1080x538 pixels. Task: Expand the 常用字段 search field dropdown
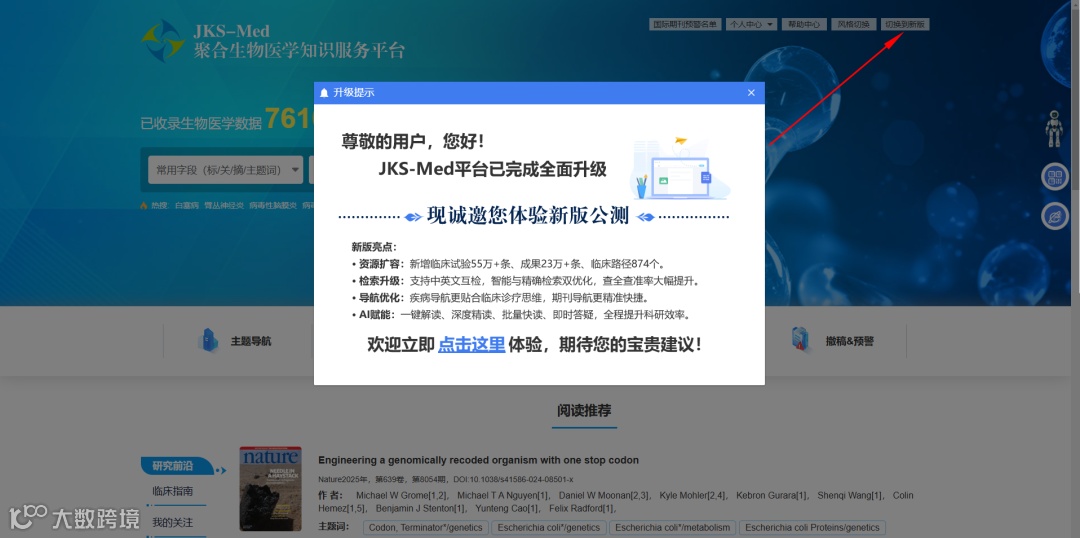[225, 170]
